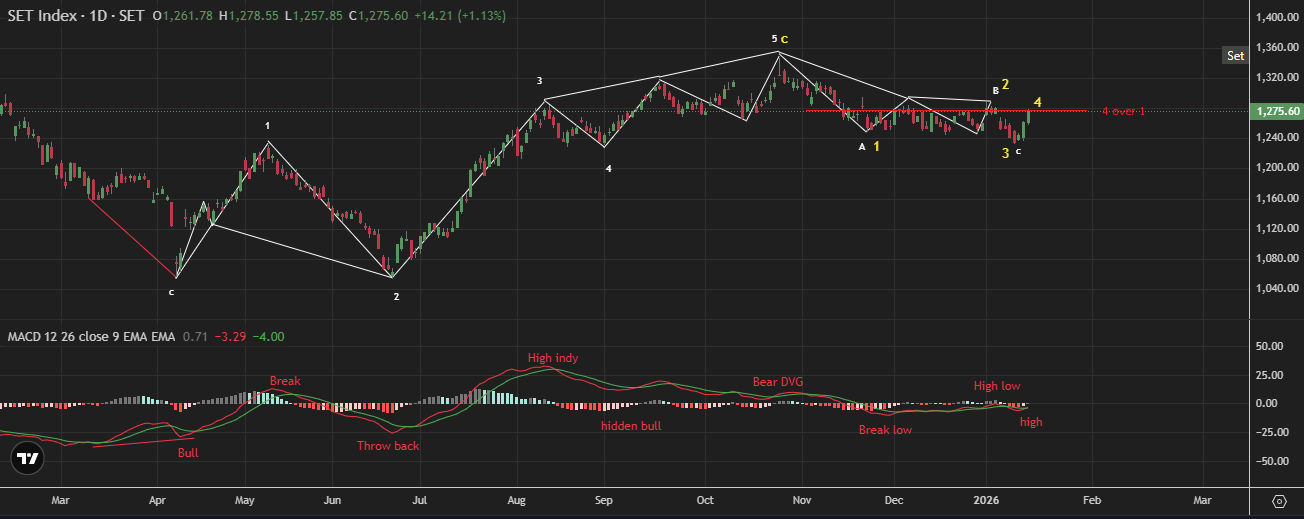Click the MACD value −3.29 in legend
The width and height of the screenshot is (1304, 519).
(x=232, y=336)
